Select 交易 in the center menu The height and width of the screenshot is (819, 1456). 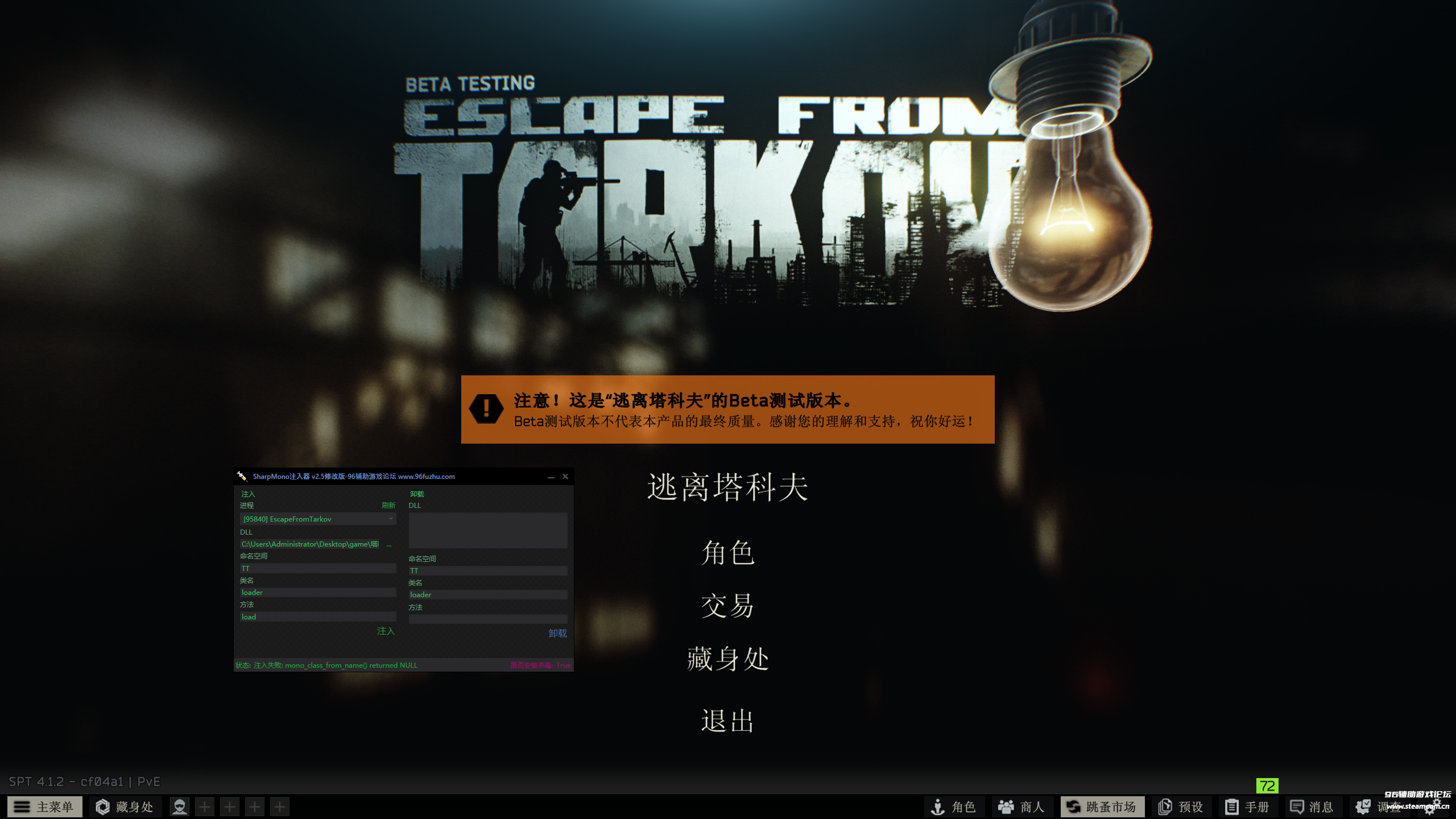coord(727,606)
